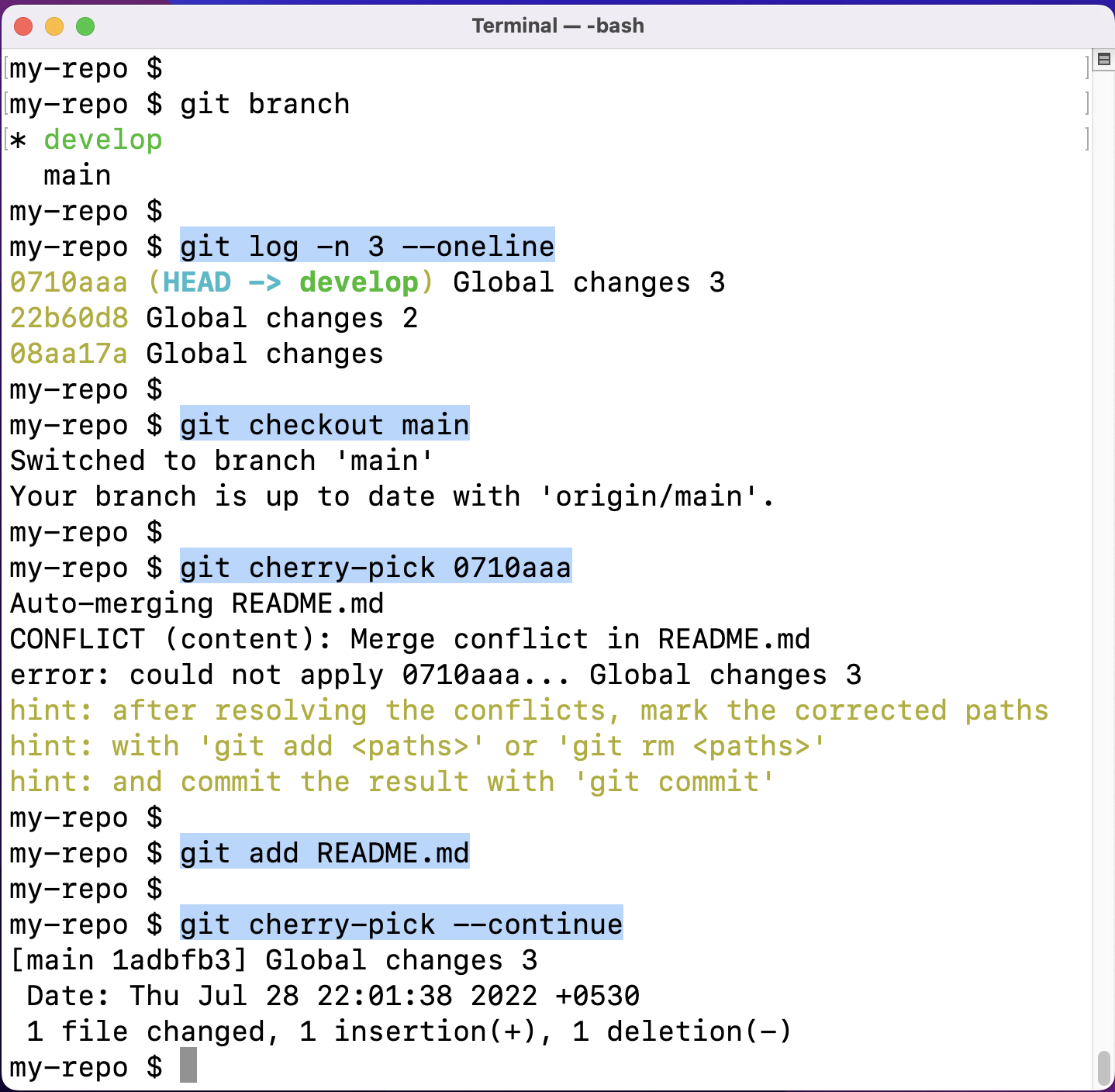Click the red close window button
The image size is (1115, 1092).
[x=23, y=26]
